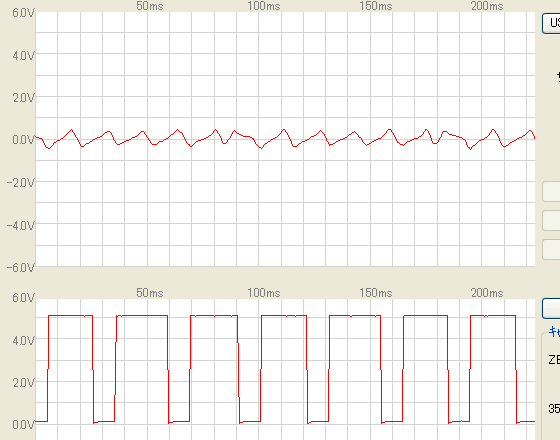Select the 200ms marker above the lower graph
560x440 pixels.
tap(487, 293)
